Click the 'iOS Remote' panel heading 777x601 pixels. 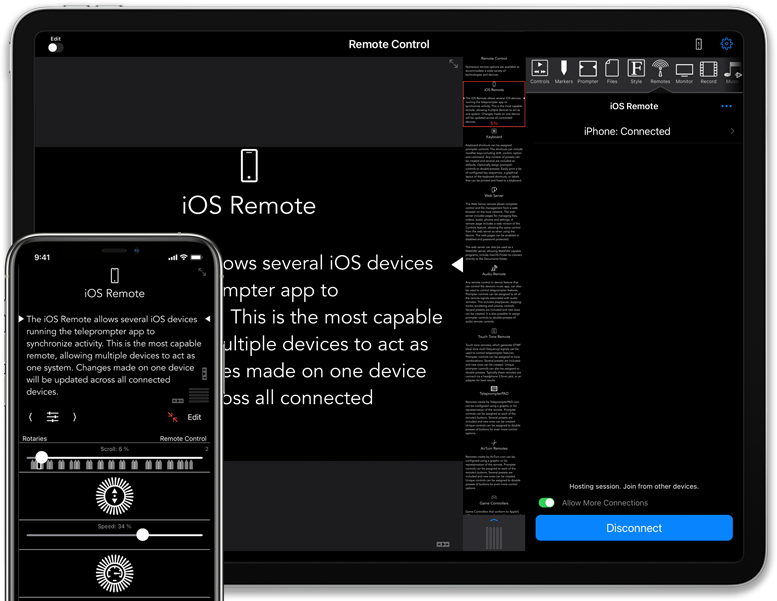pos(634,106)
